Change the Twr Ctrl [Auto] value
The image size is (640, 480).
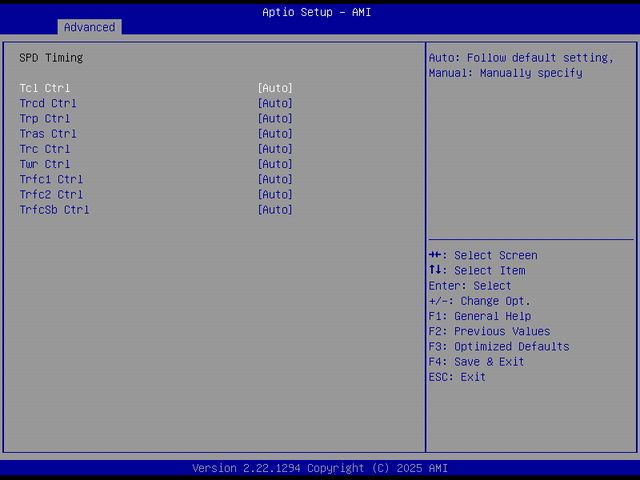(275, 164)
